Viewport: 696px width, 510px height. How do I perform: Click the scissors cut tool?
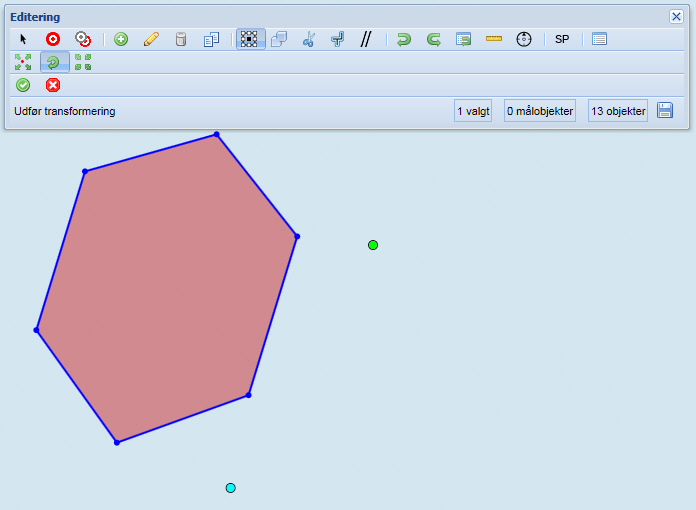pyautogui.click(x=308, y=39)
